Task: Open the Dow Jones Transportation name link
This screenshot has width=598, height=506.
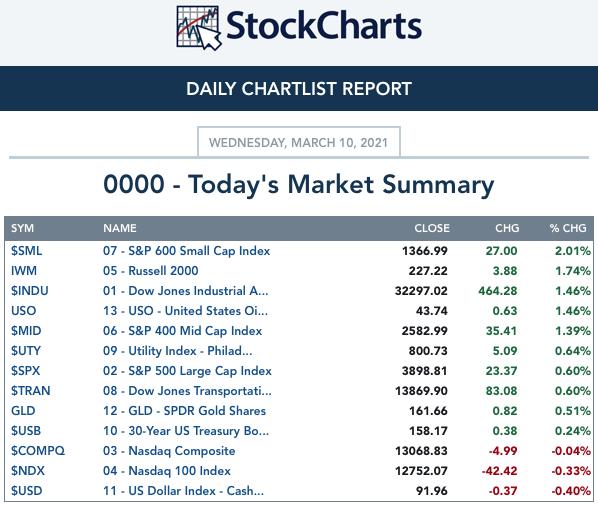Action: [x=187, y=391]
